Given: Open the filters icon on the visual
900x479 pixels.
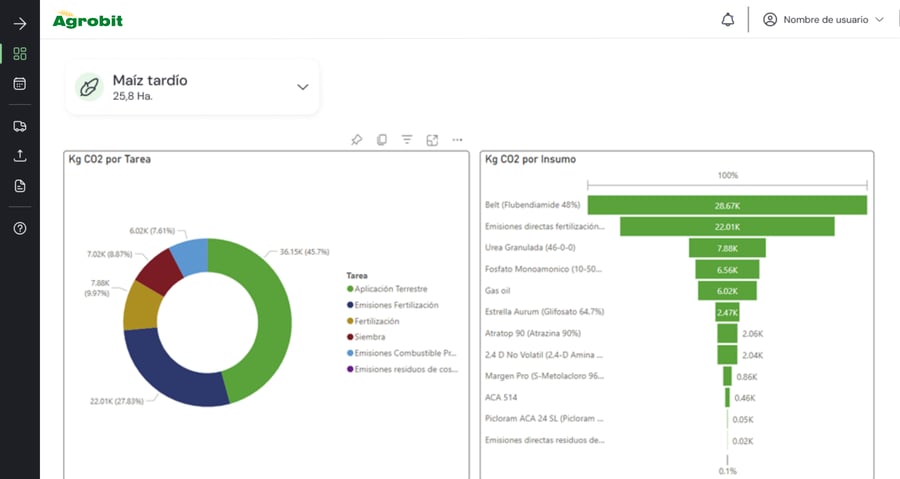Looking at the screenshot, I should [407, 139].
